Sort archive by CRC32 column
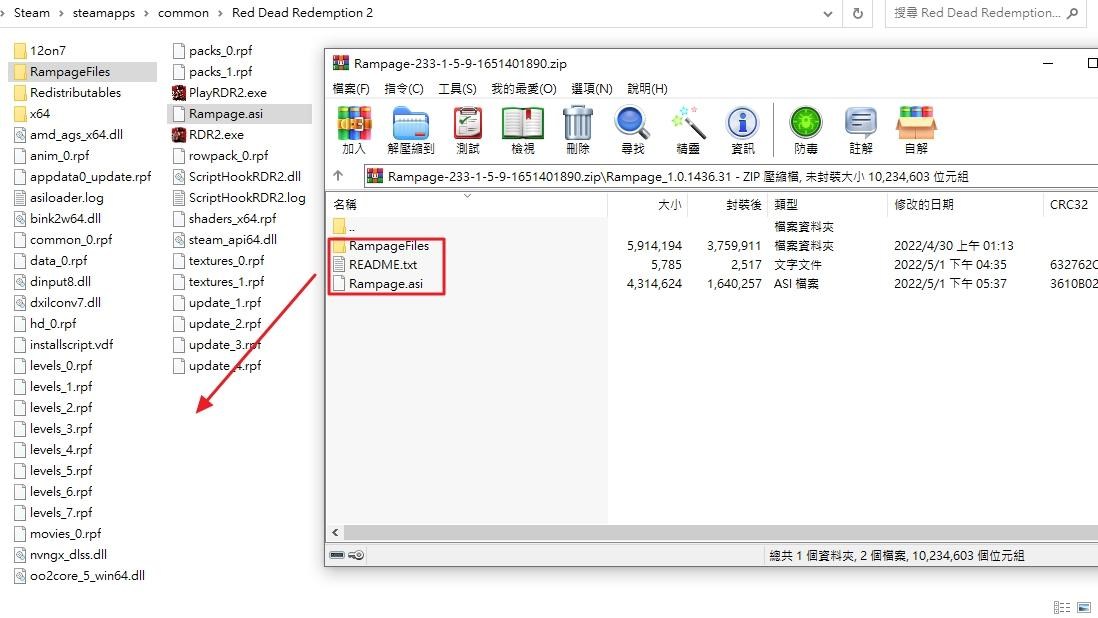 pos(1071,204)
